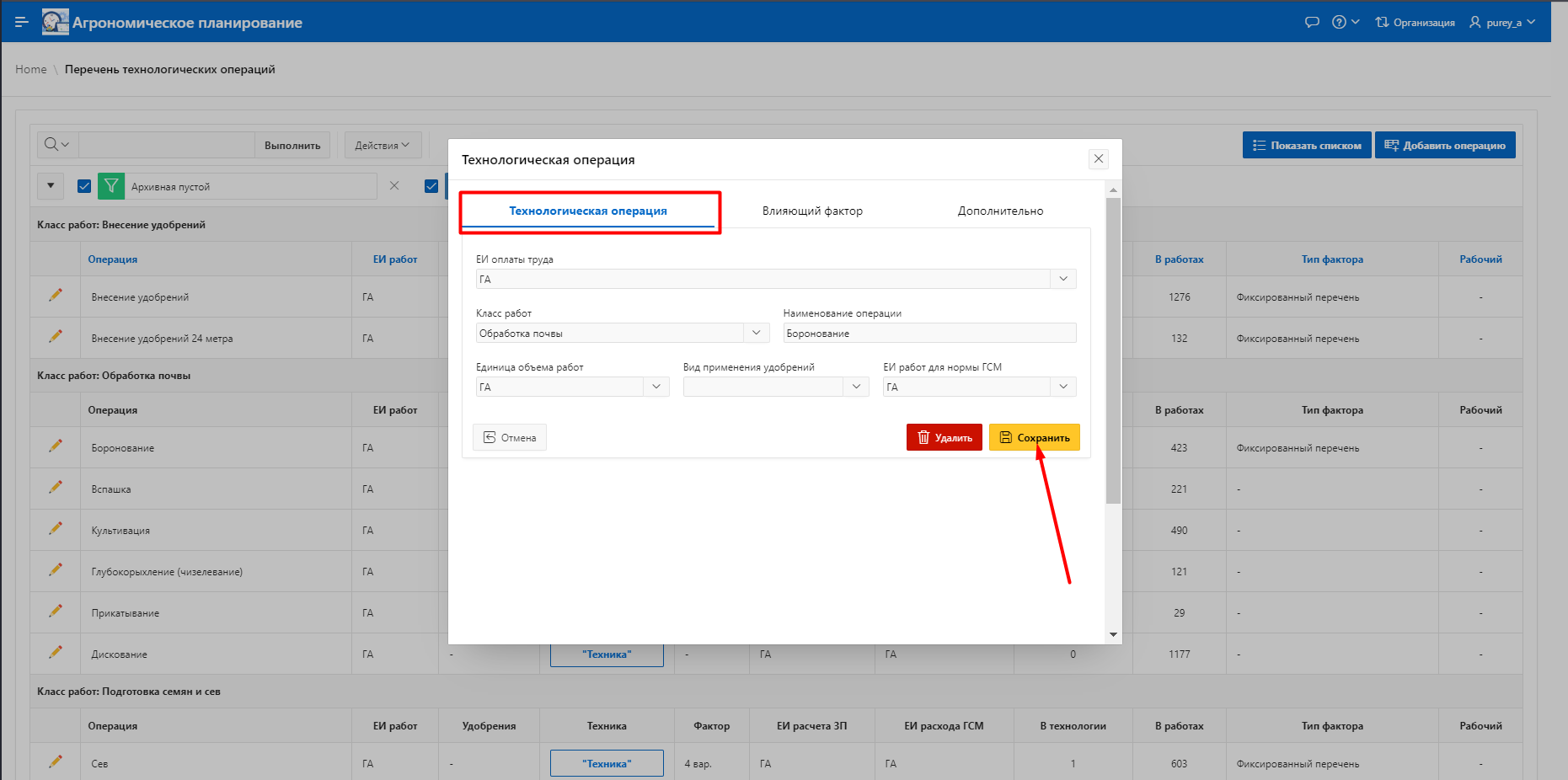Click Техника button in Сев row
Image resolution: width=1568 pixels, height=780 pixels.
607,763
